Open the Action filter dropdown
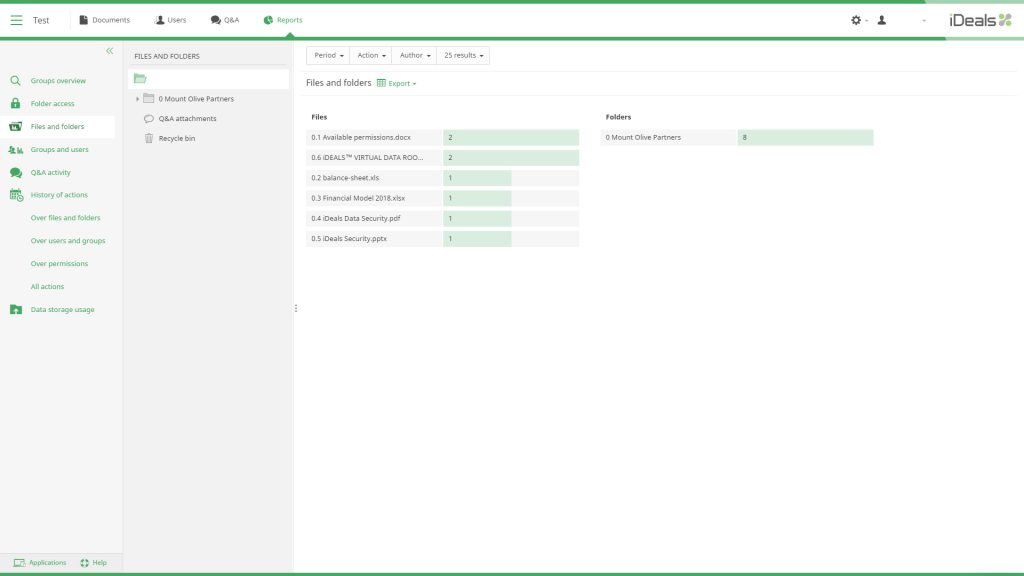Screen dimensions: 1024x576 click(371, 56)
